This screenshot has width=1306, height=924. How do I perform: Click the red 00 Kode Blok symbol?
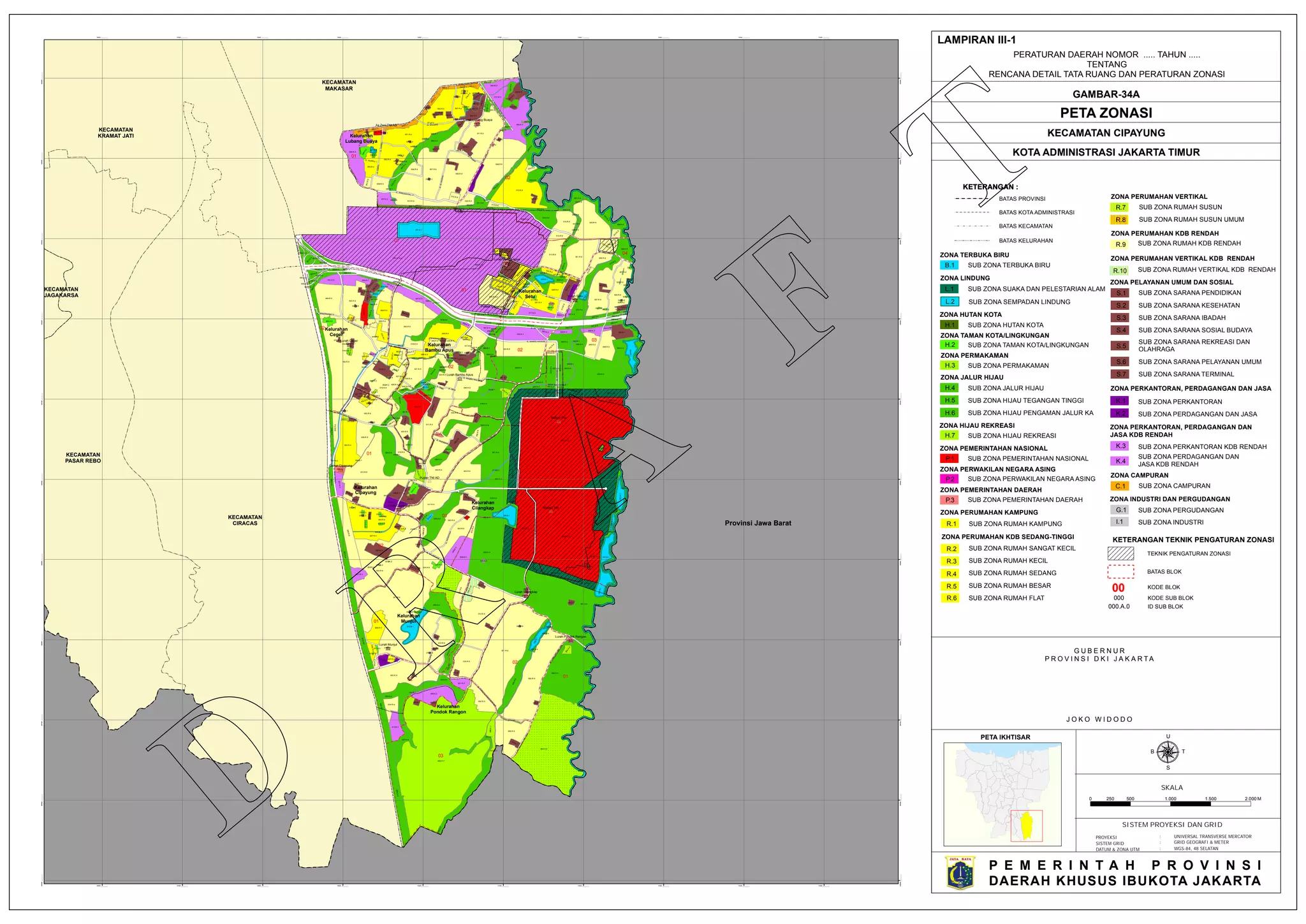click(1119, 588)
